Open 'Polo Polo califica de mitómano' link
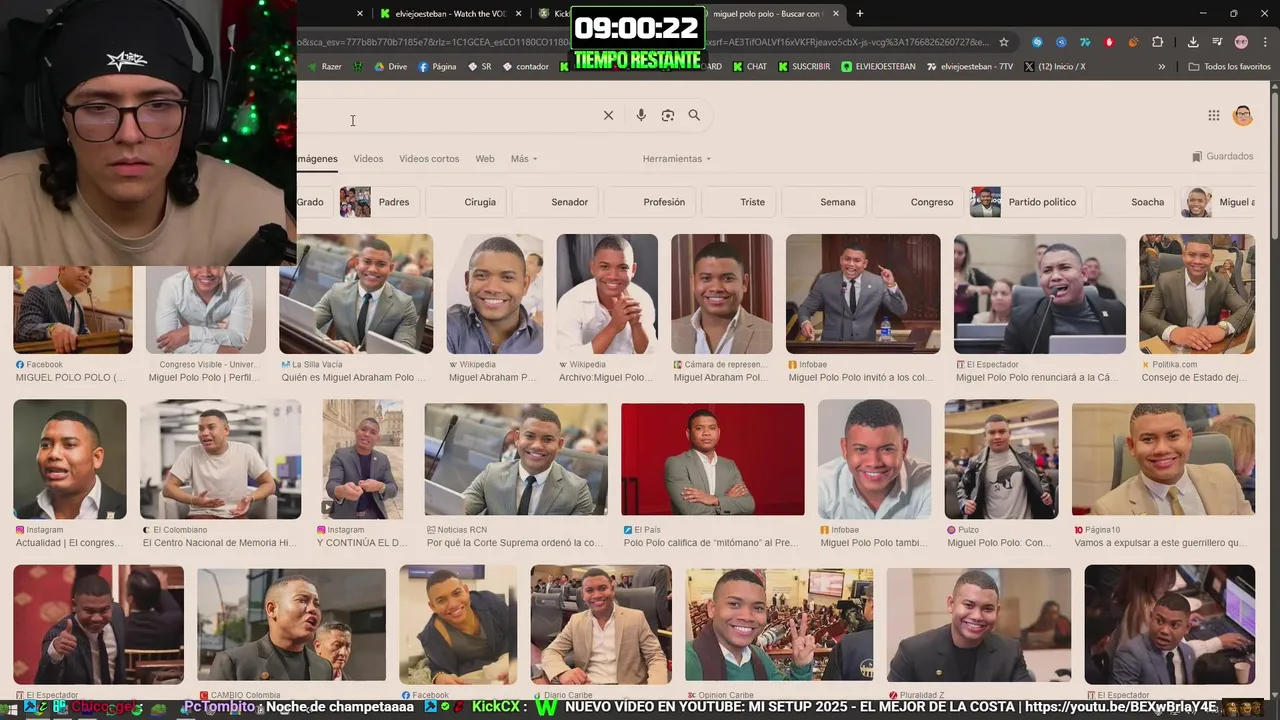This screenshot has width=1280, height=720. (x=712, y=543)
